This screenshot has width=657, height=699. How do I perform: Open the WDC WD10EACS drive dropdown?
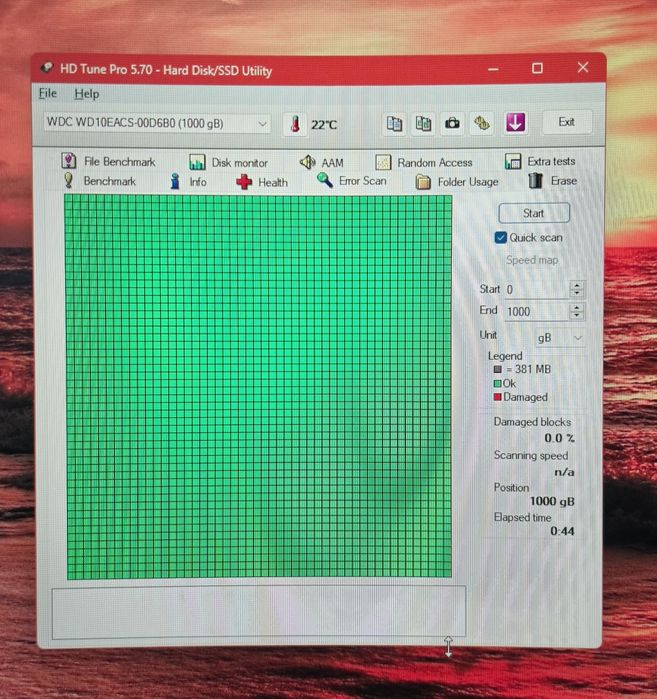(x=157, y=123)
